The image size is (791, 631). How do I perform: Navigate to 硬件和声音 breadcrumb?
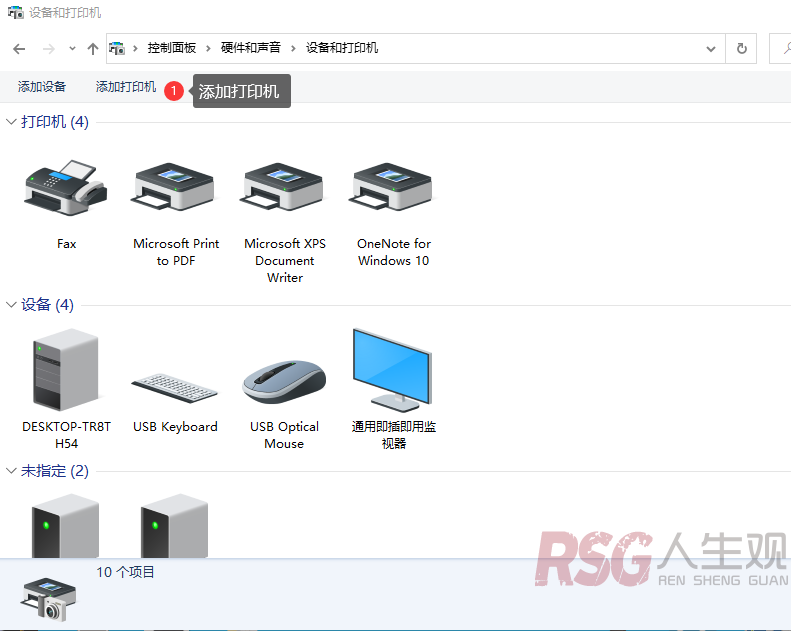click(251, 48)
